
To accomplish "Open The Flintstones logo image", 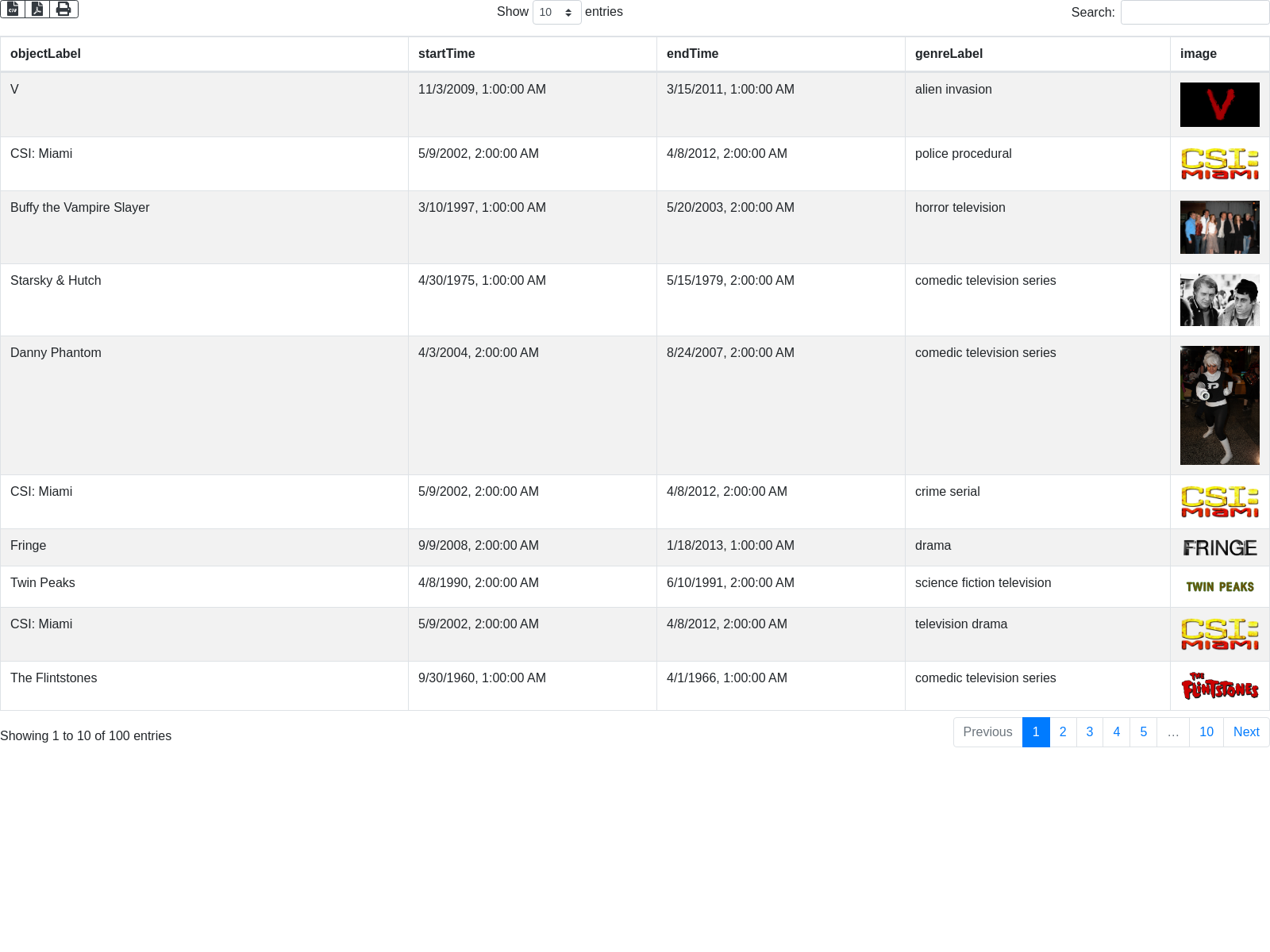I will tap(1219, 686).
